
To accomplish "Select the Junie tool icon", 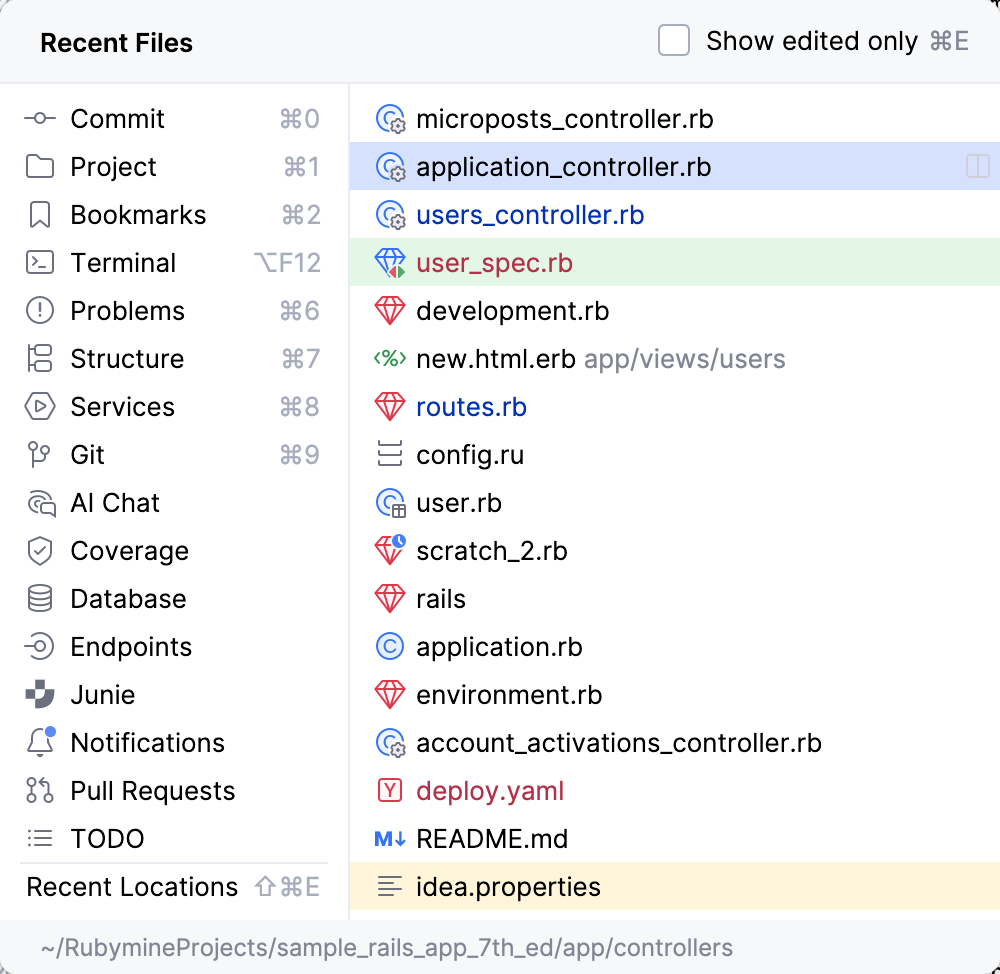I will (39, 695).
